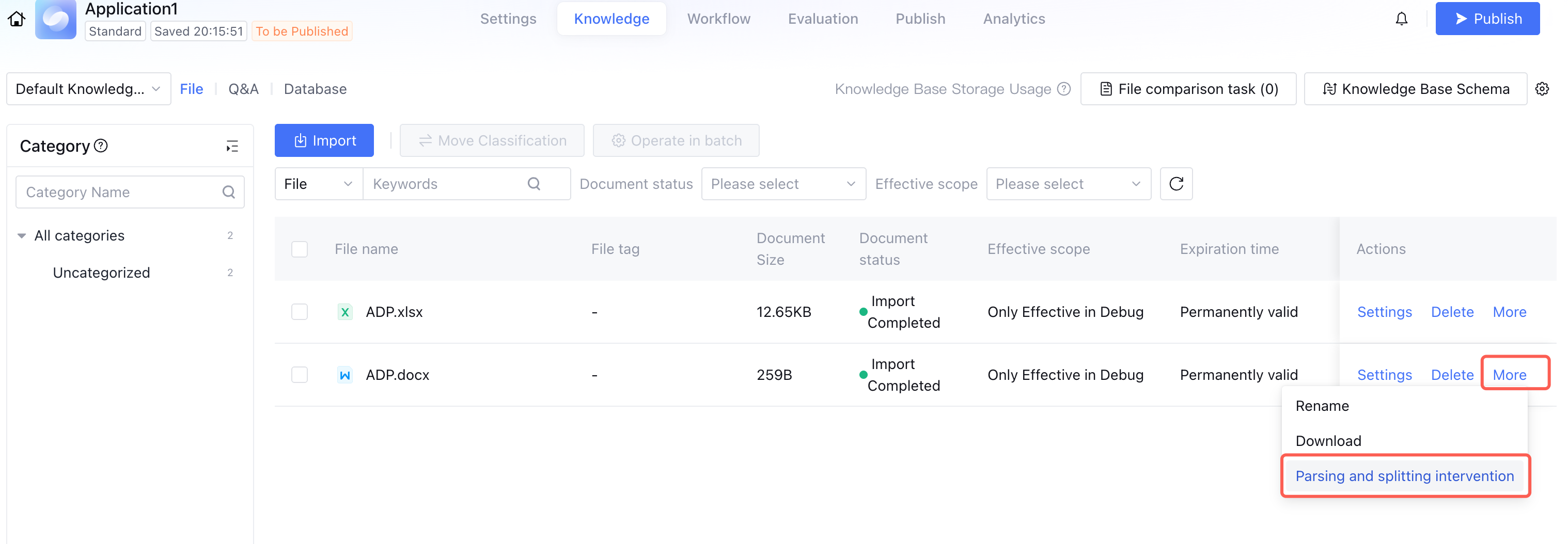Switch to the Workflow tab
1568x544 pixels.
pyautogui.click(x=718, y=19)
